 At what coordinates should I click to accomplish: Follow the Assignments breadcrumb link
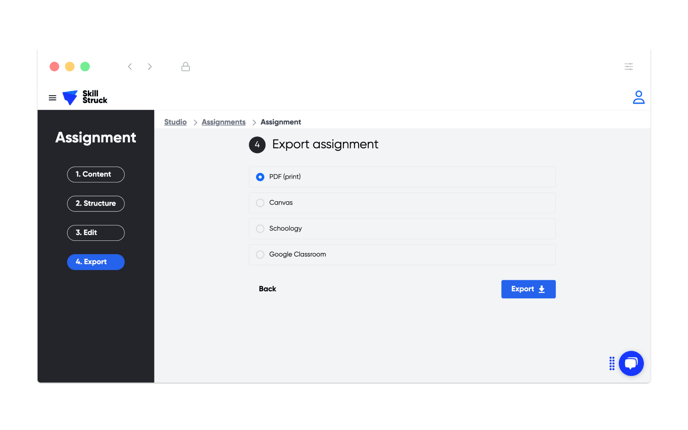223,122
